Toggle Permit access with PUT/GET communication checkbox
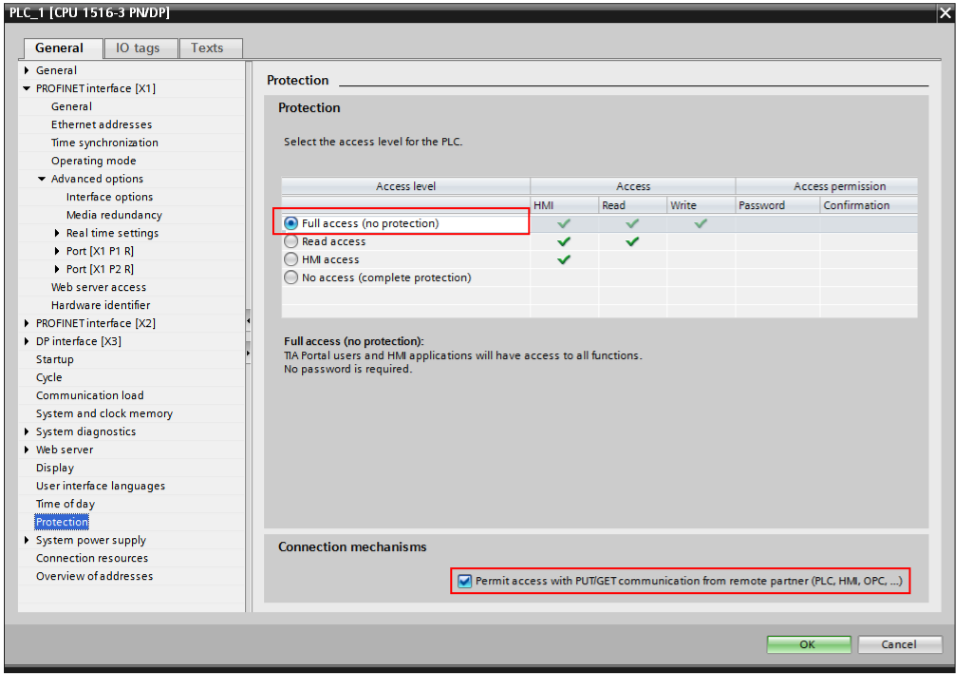This screenshot has height=678, width=961. [x=465, y=581]
